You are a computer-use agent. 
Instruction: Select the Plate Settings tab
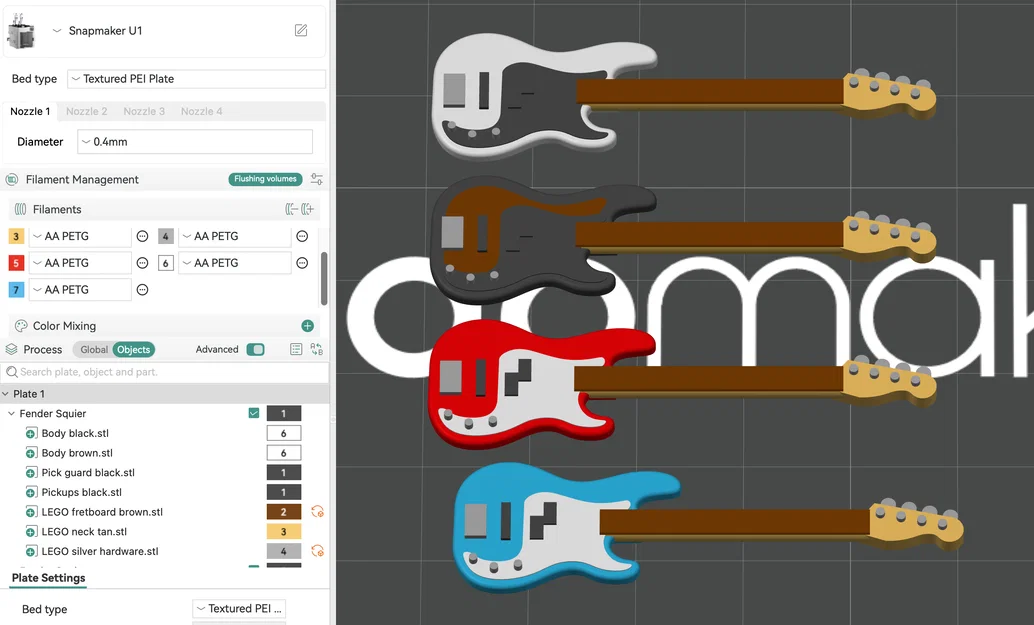[x=48, y=578]
